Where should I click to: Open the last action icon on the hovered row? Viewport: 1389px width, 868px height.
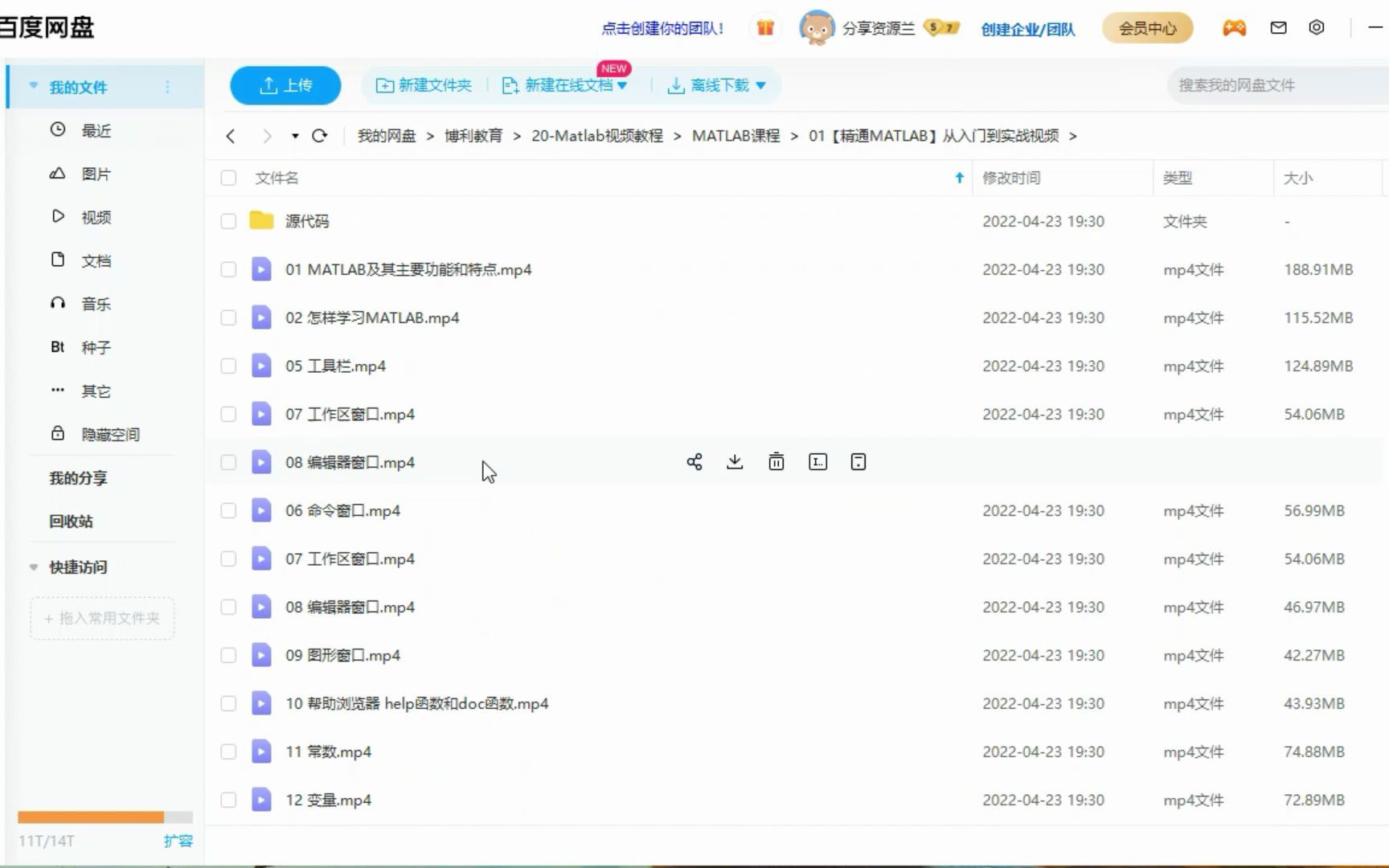click(858, 462)
